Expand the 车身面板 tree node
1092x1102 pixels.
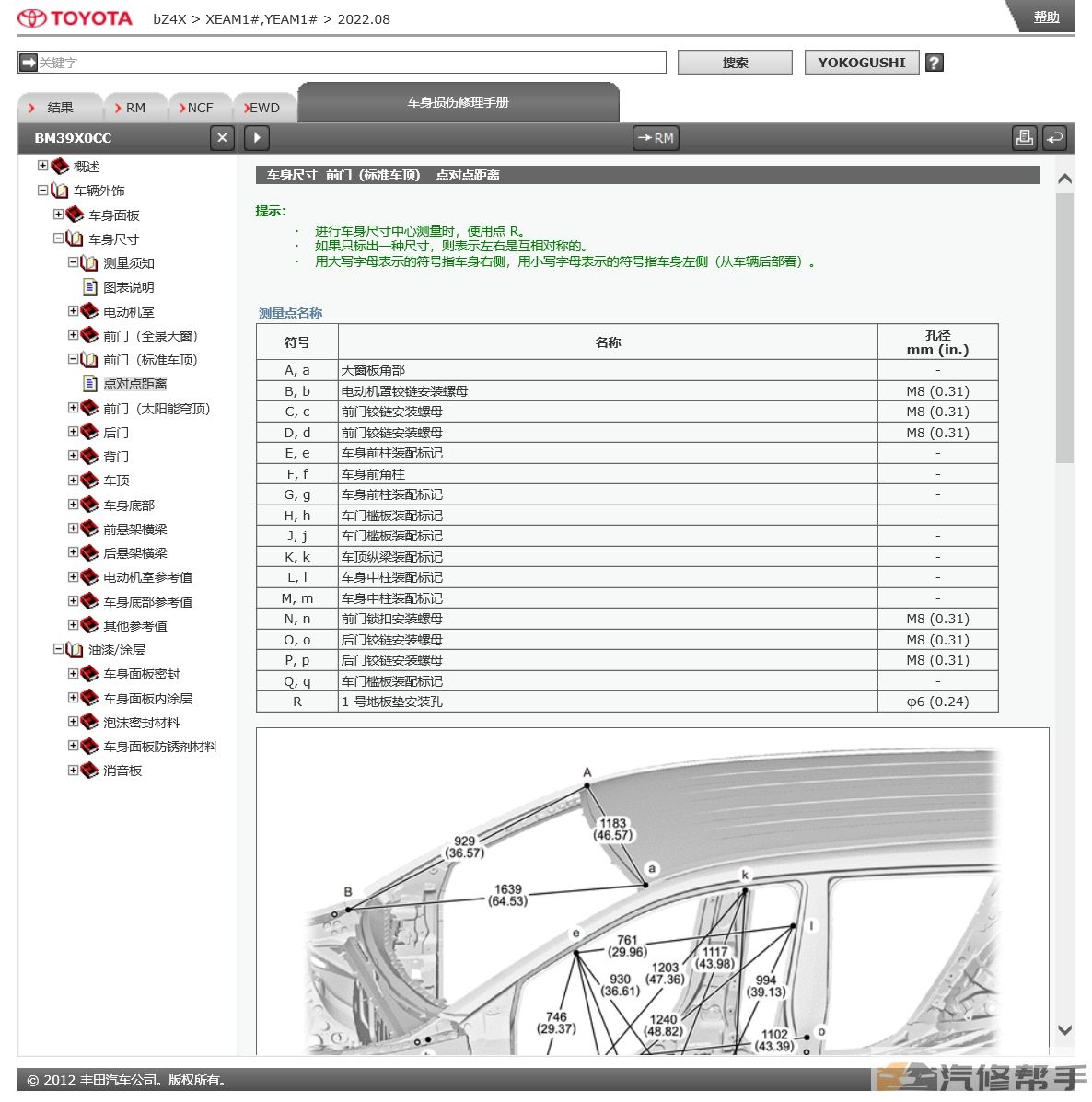pyautogui.click(x=58, y=215)
